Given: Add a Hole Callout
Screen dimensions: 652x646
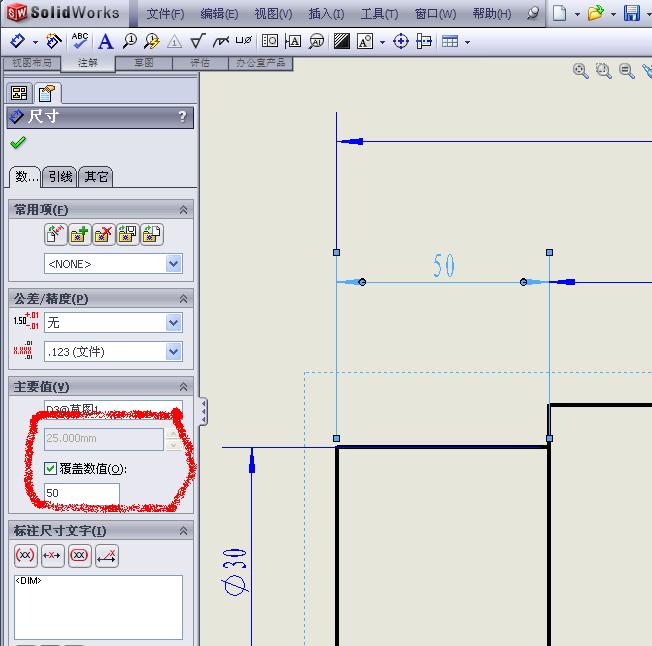Looking at the screenshot, I should point(244,40).
